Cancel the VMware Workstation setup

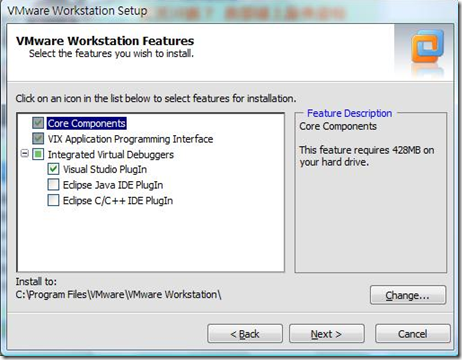pyautogui.click(x=413, y=334)
